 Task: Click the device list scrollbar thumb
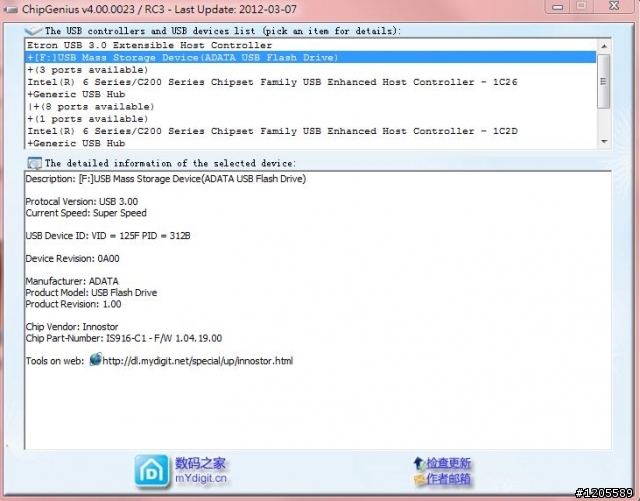pos(604,81)
